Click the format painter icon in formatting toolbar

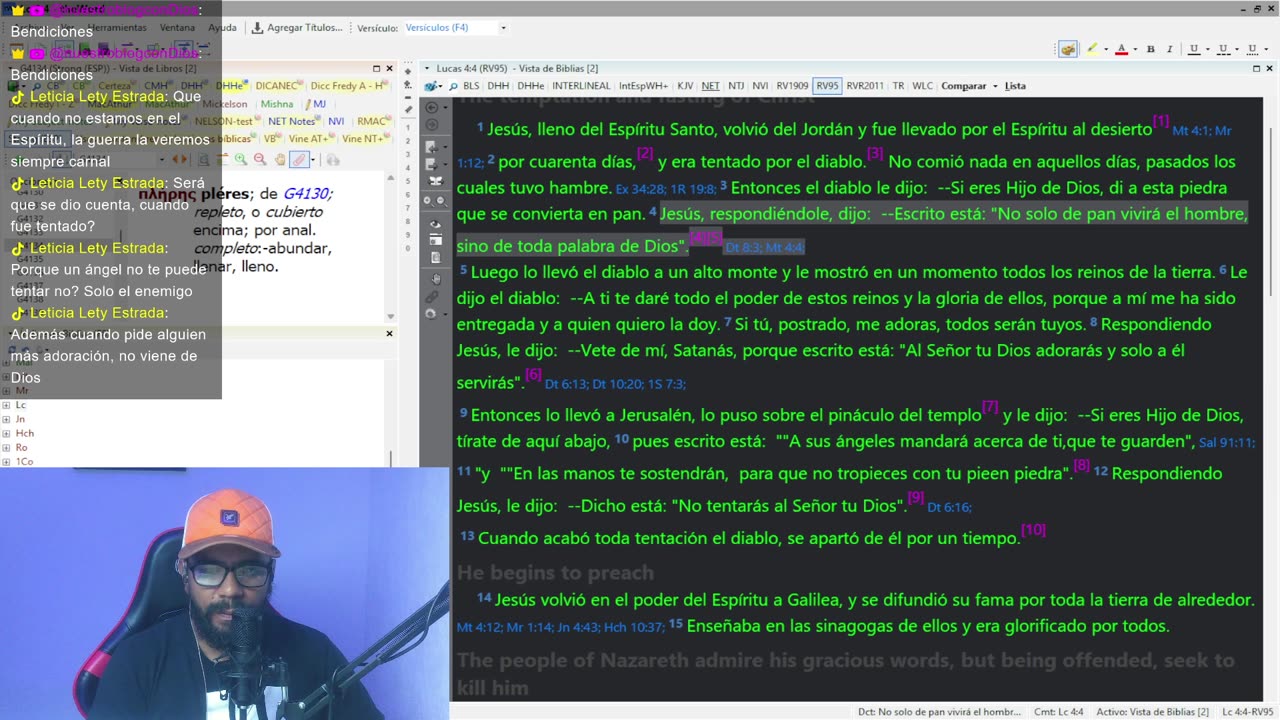(x=1068, y=49)
